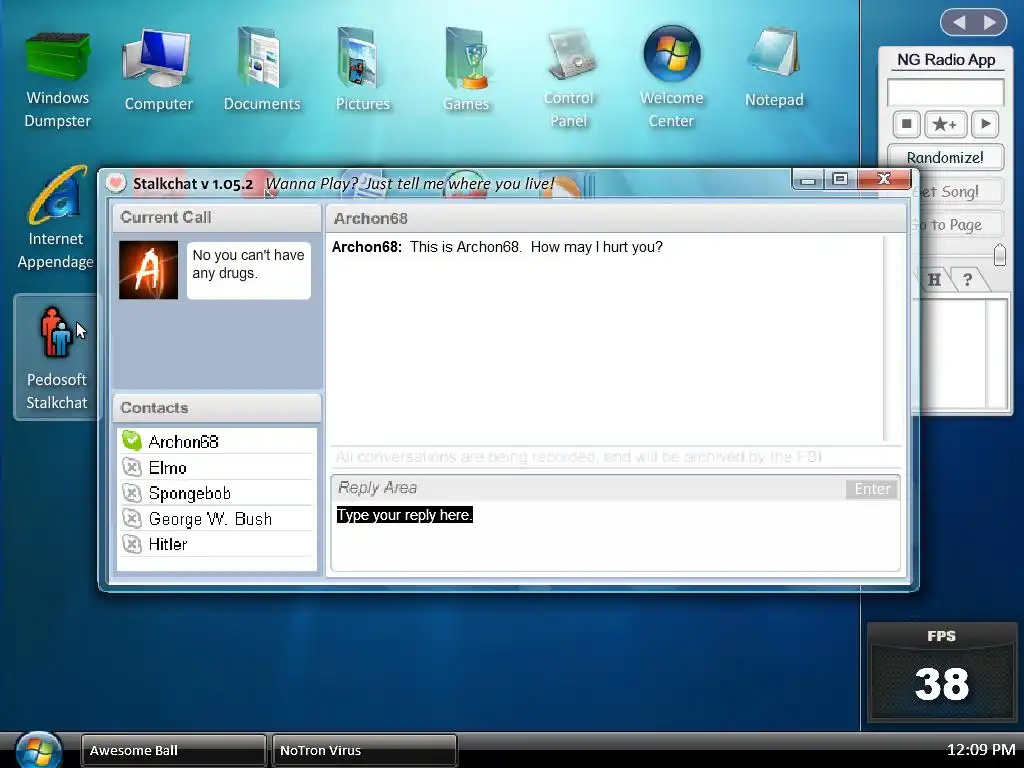Select the Hitler contact

217,544
